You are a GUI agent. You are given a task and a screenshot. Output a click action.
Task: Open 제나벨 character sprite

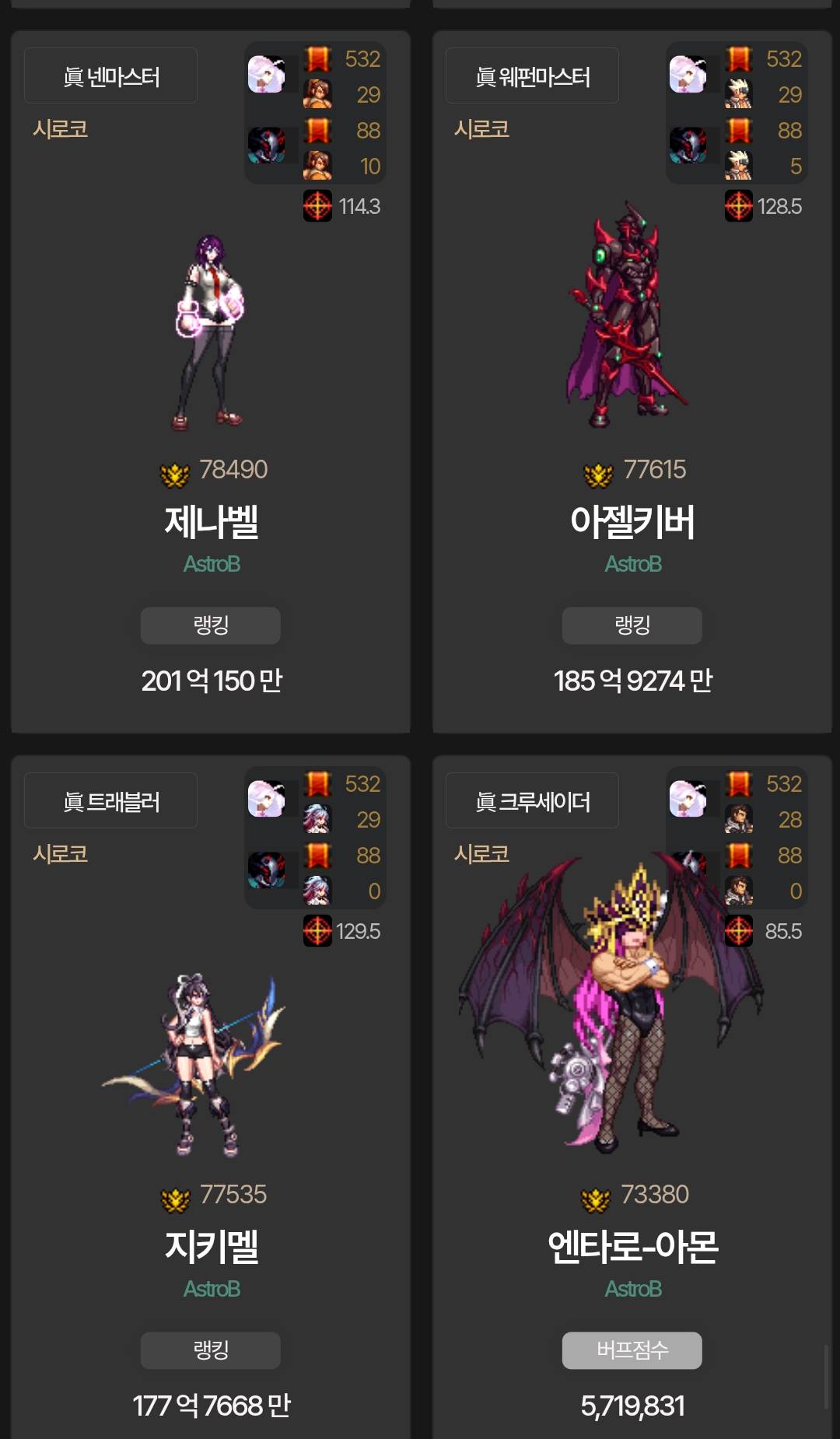[x=210, y=332]
